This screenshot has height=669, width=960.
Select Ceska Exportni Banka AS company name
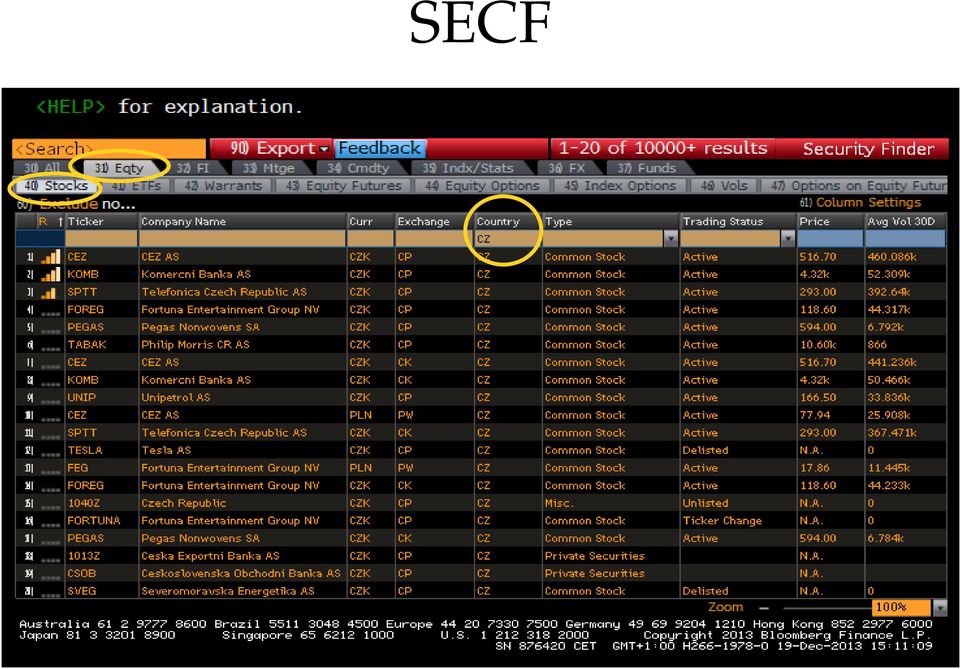click(x=210, y=556)
